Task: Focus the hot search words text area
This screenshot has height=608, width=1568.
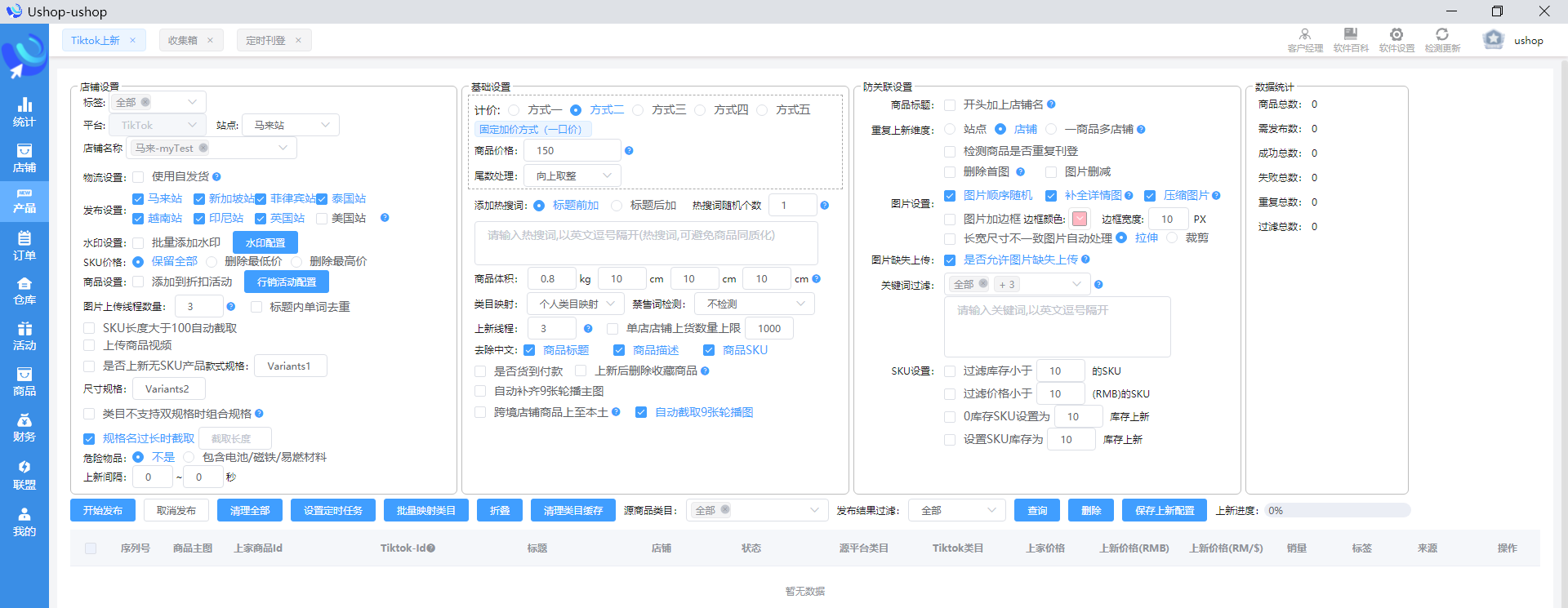Action: tap(646, 243)
